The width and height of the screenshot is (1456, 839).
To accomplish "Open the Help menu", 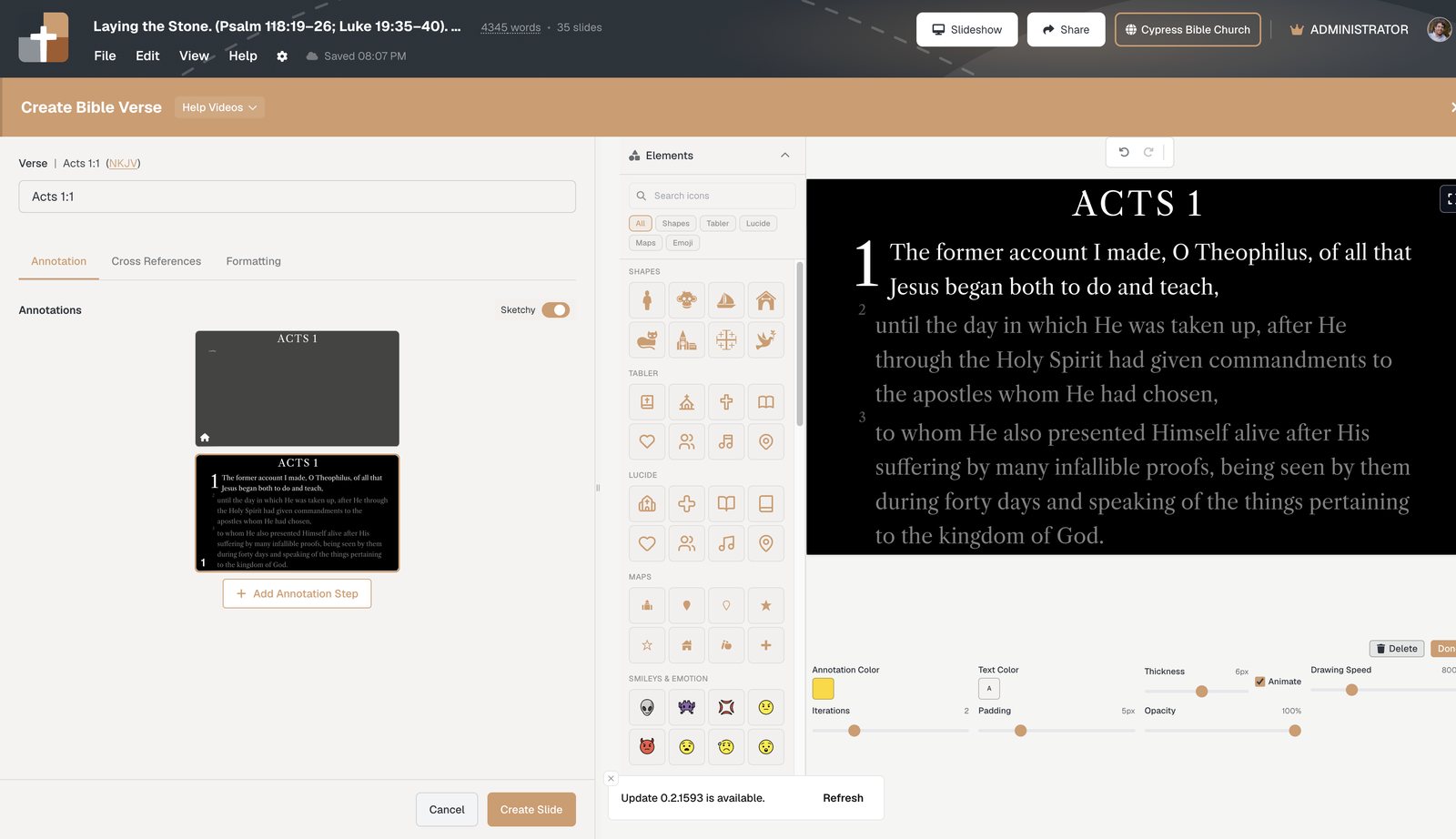I will [x=243, y=56].
